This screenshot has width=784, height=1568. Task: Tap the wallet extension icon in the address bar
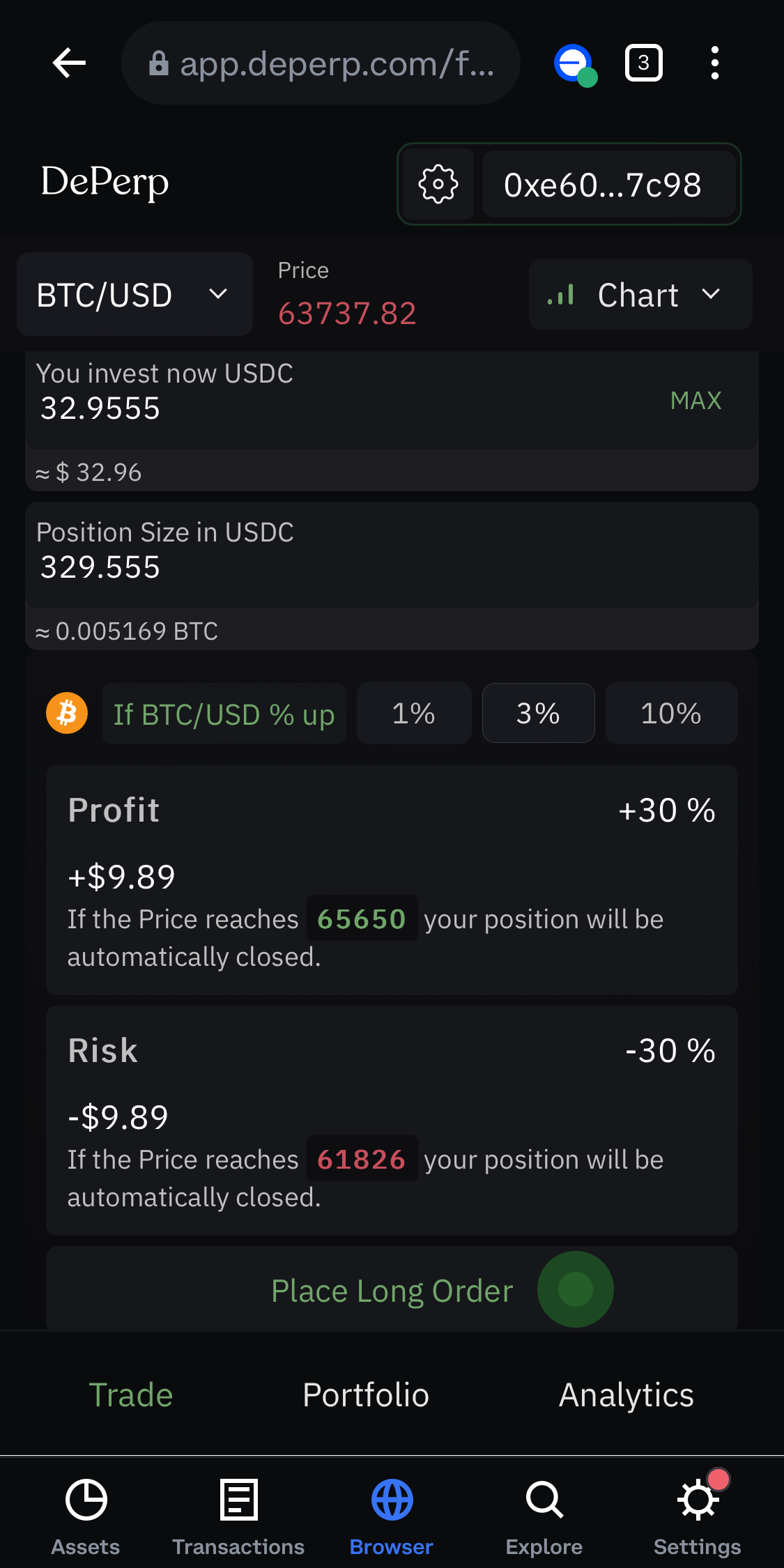(575, 65)
